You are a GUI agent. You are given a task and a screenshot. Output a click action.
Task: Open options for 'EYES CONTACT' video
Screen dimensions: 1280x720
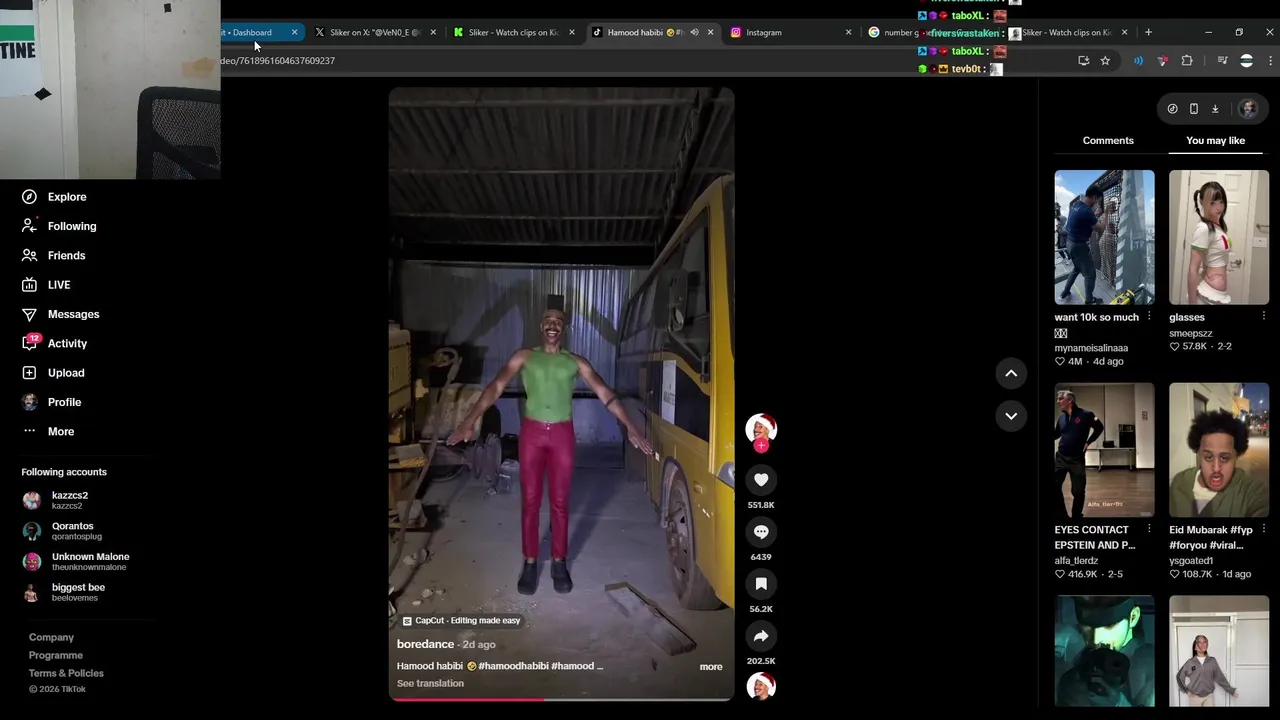[1149, 529]
